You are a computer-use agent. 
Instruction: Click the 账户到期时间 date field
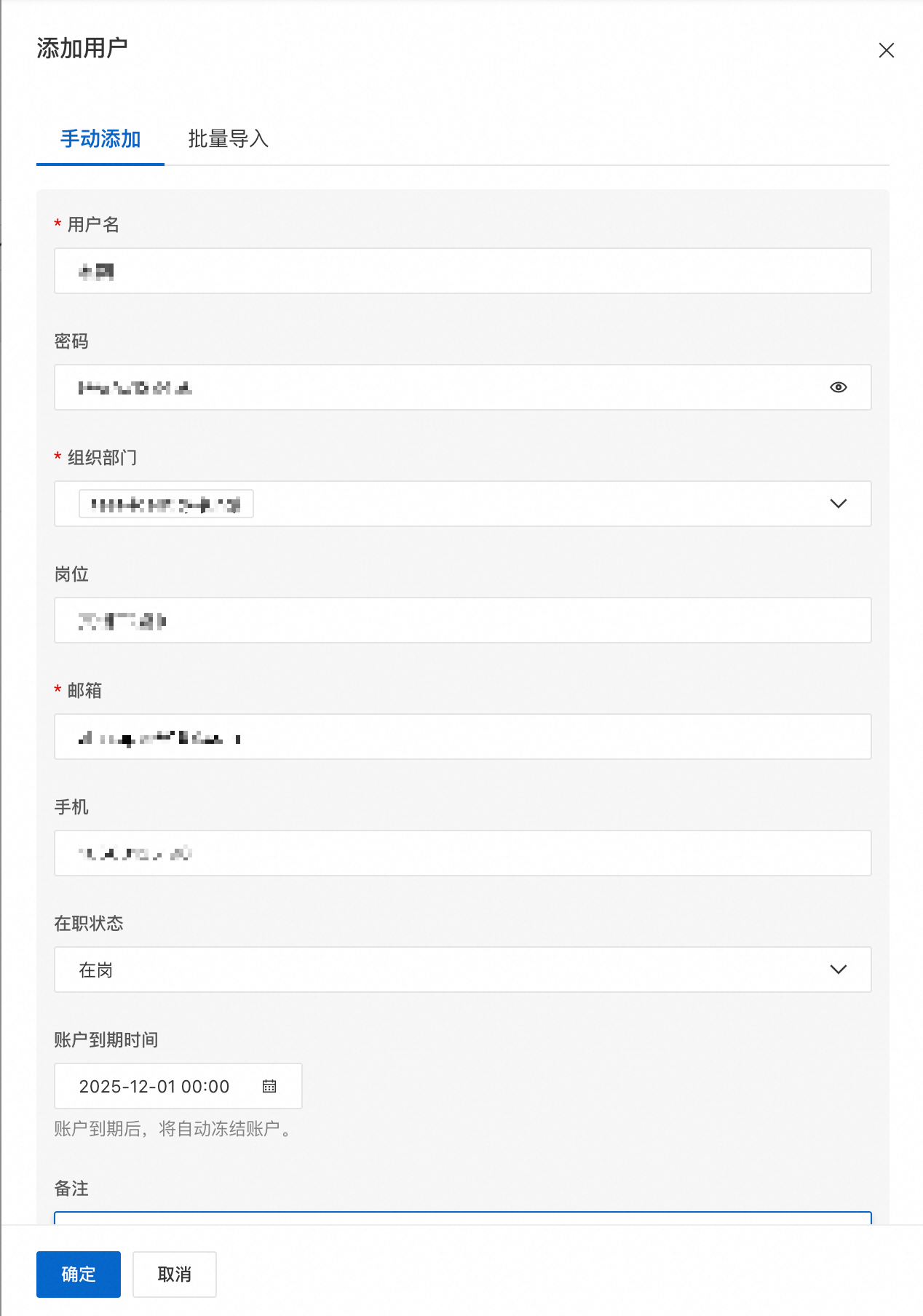(x=154, y=1086)
